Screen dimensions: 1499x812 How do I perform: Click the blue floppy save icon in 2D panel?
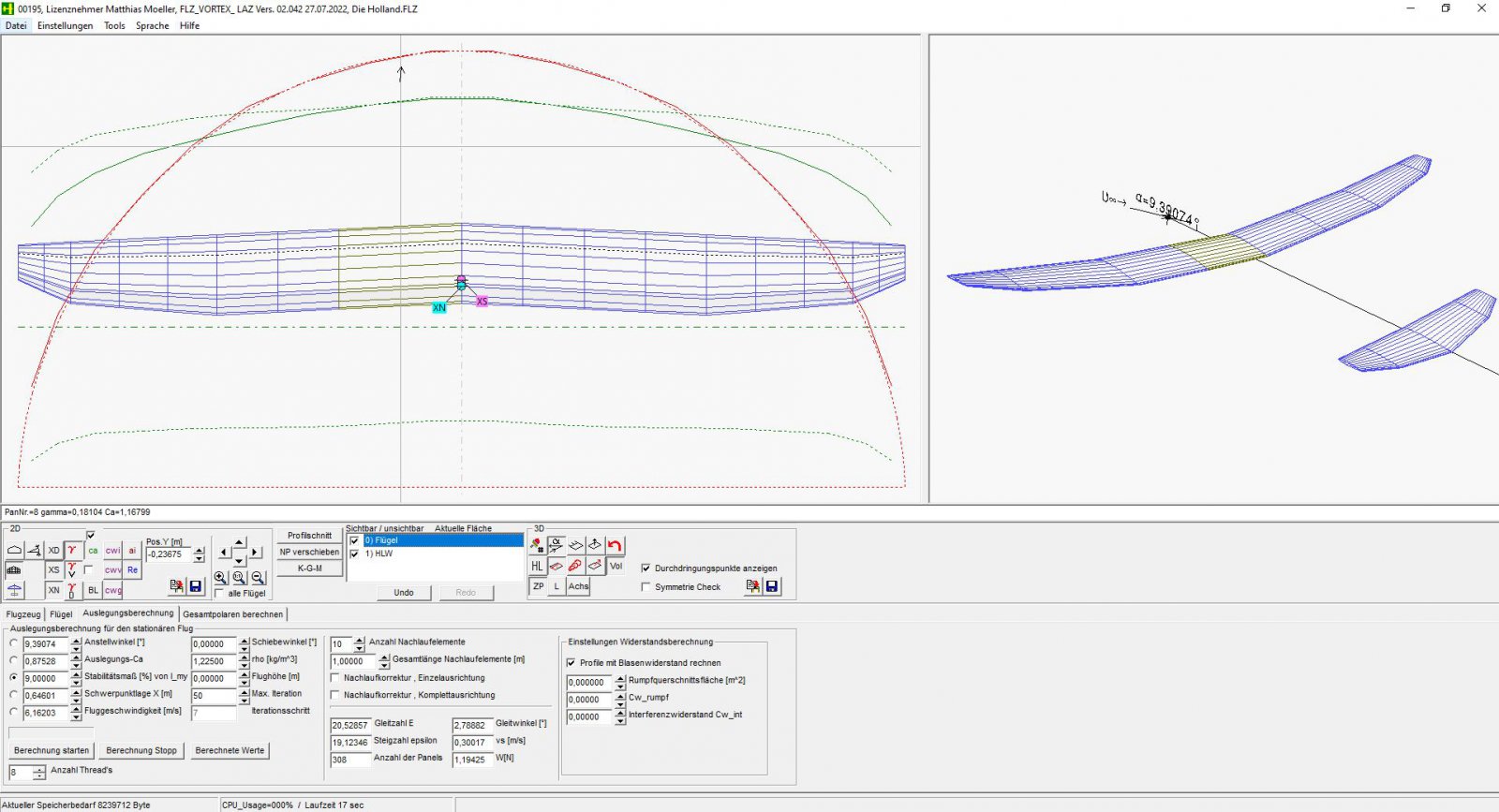[195, 586]
